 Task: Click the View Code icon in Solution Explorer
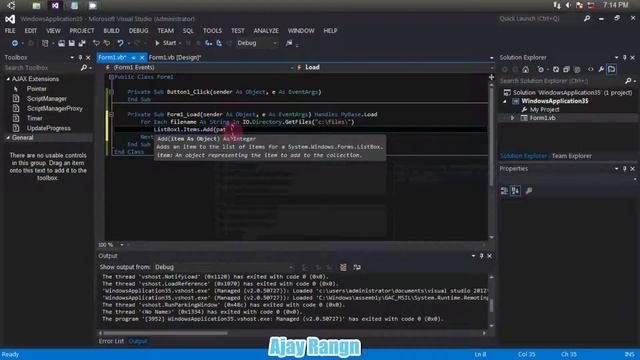[590, 70]
